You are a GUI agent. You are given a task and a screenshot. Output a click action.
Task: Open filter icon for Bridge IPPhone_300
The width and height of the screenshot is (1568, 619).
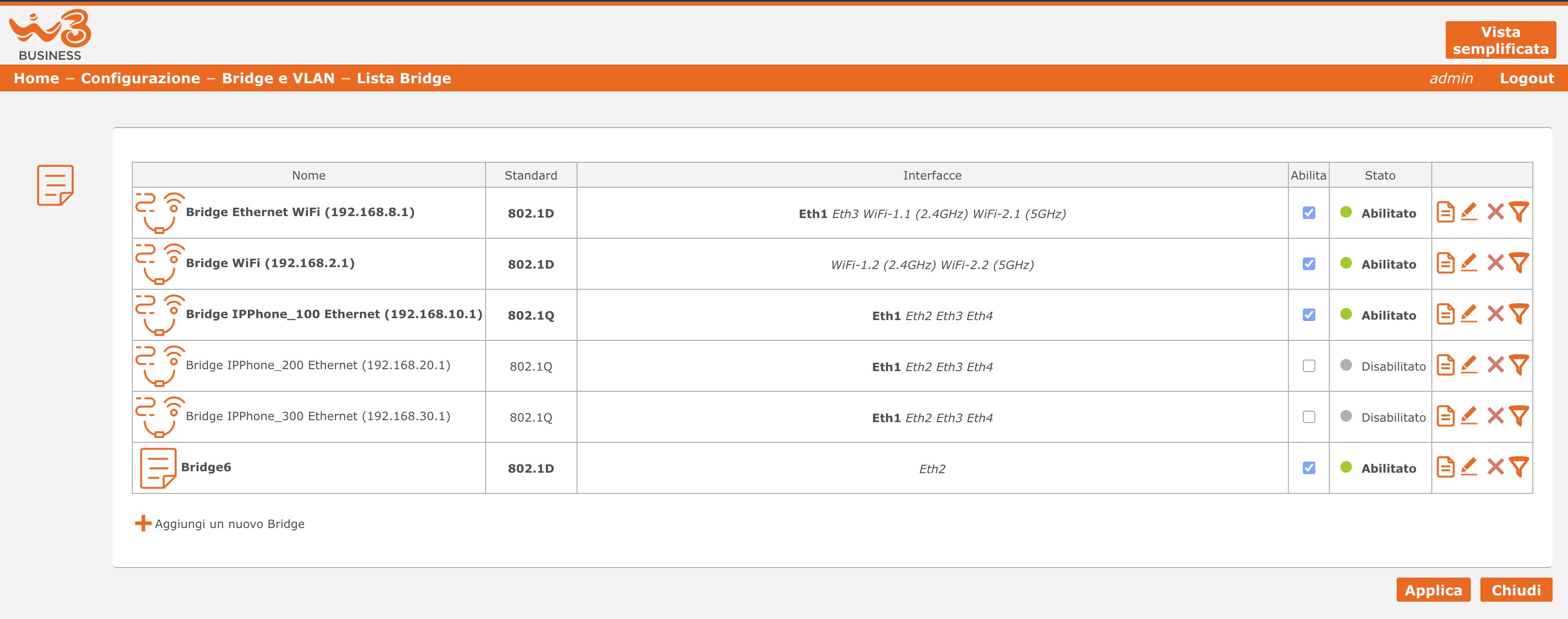pos(1519,416)
